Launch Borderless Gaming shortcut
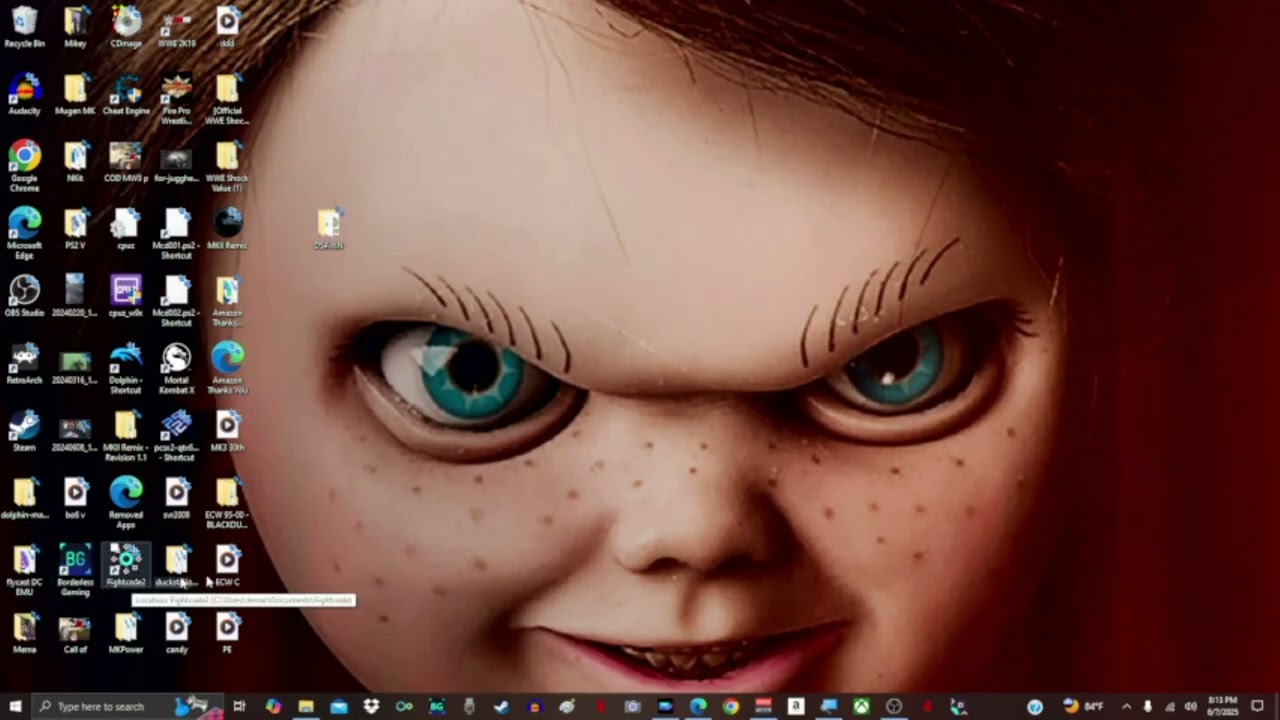The width and height of the screenshot is (1280, 720). click(75, 570)
